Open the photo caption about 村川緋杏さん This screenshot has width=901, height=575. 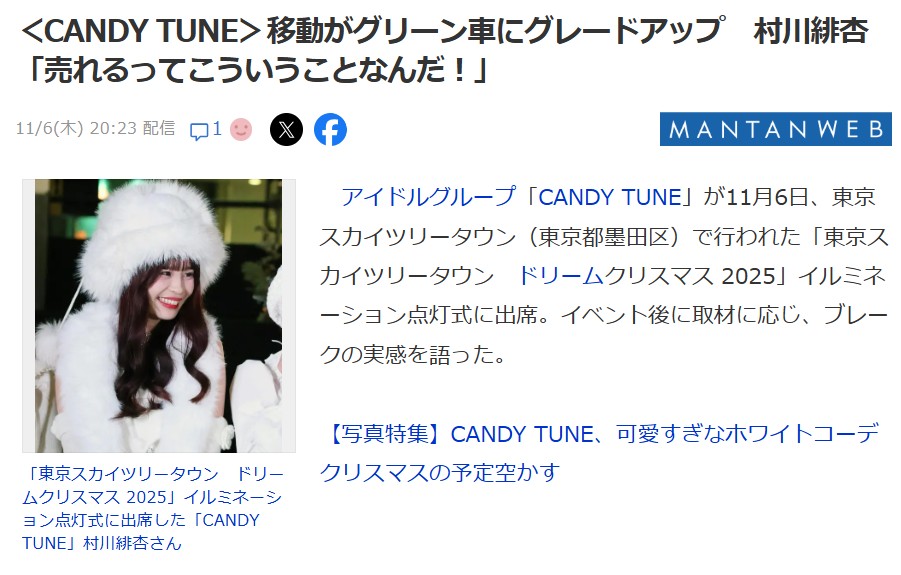pyautogui.click(x=153, y=508)
